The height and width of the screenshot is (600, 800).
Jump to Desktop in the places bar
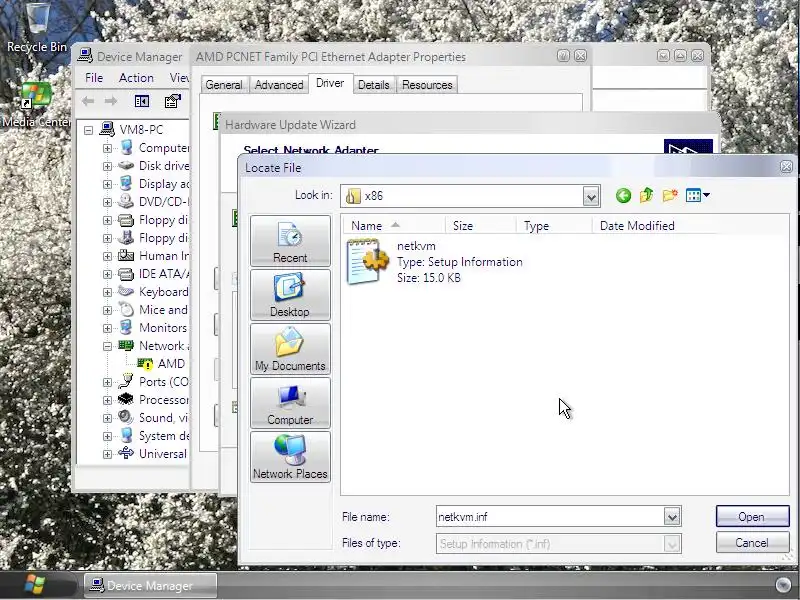tap(290, 295)
